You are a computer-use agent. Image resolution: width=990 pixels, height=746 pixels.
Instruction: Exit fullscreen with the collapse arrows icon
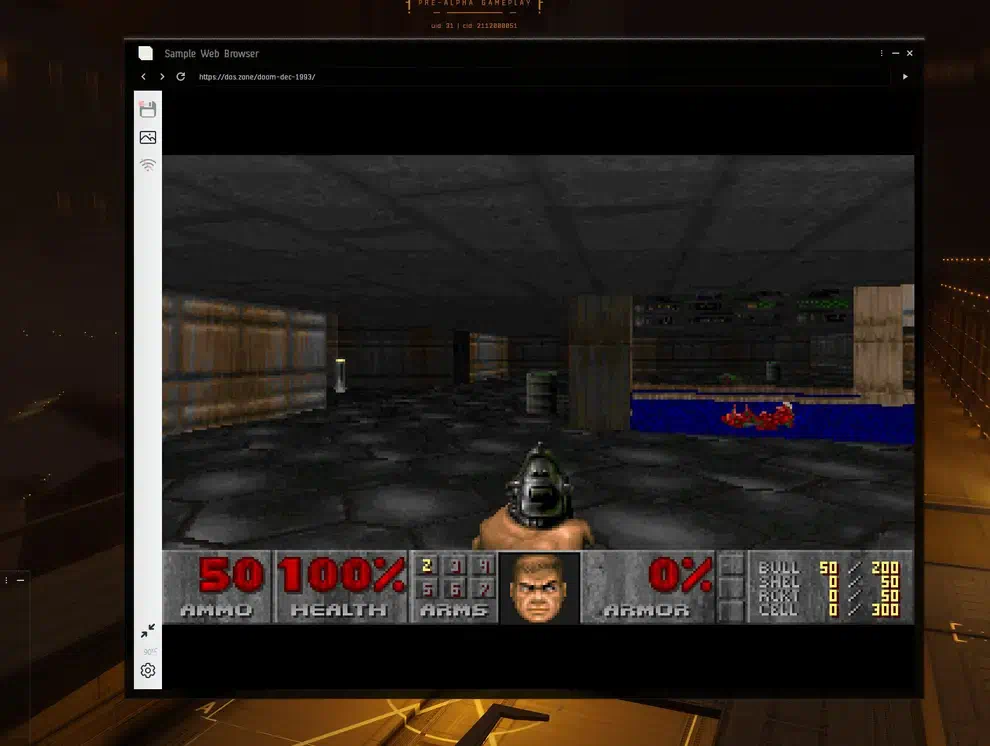point(148,631)
